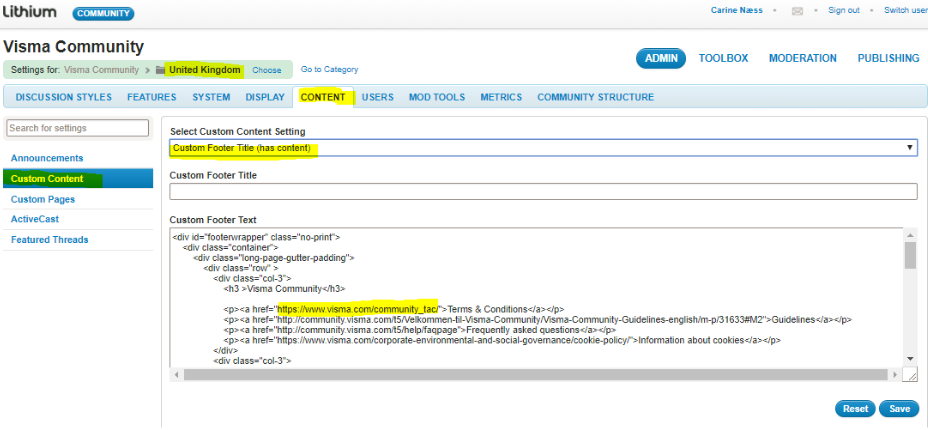Click horizontal scrollbar right arrow
The height and width of the screenshot is (430, 928).
[x=896, y=374]
